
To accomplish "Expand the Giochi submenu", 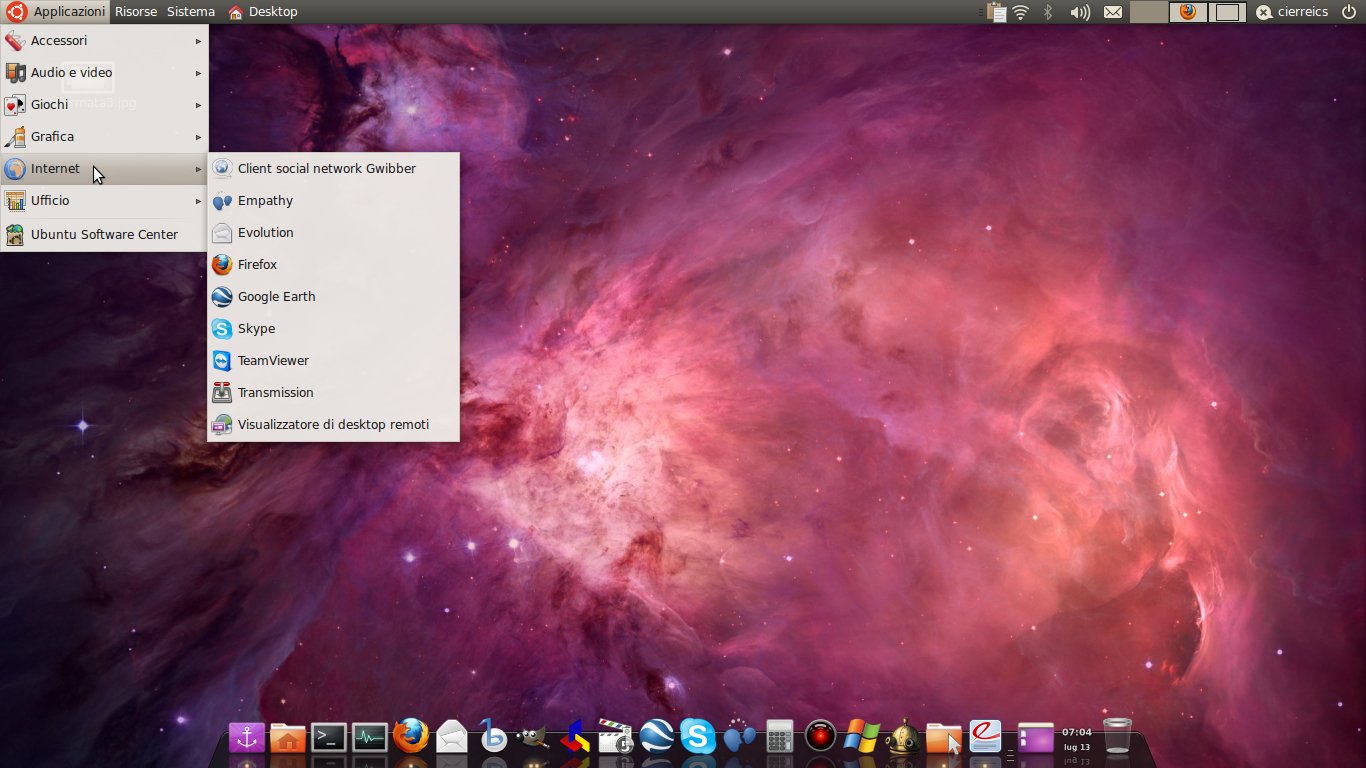I will tap(104, 105).
